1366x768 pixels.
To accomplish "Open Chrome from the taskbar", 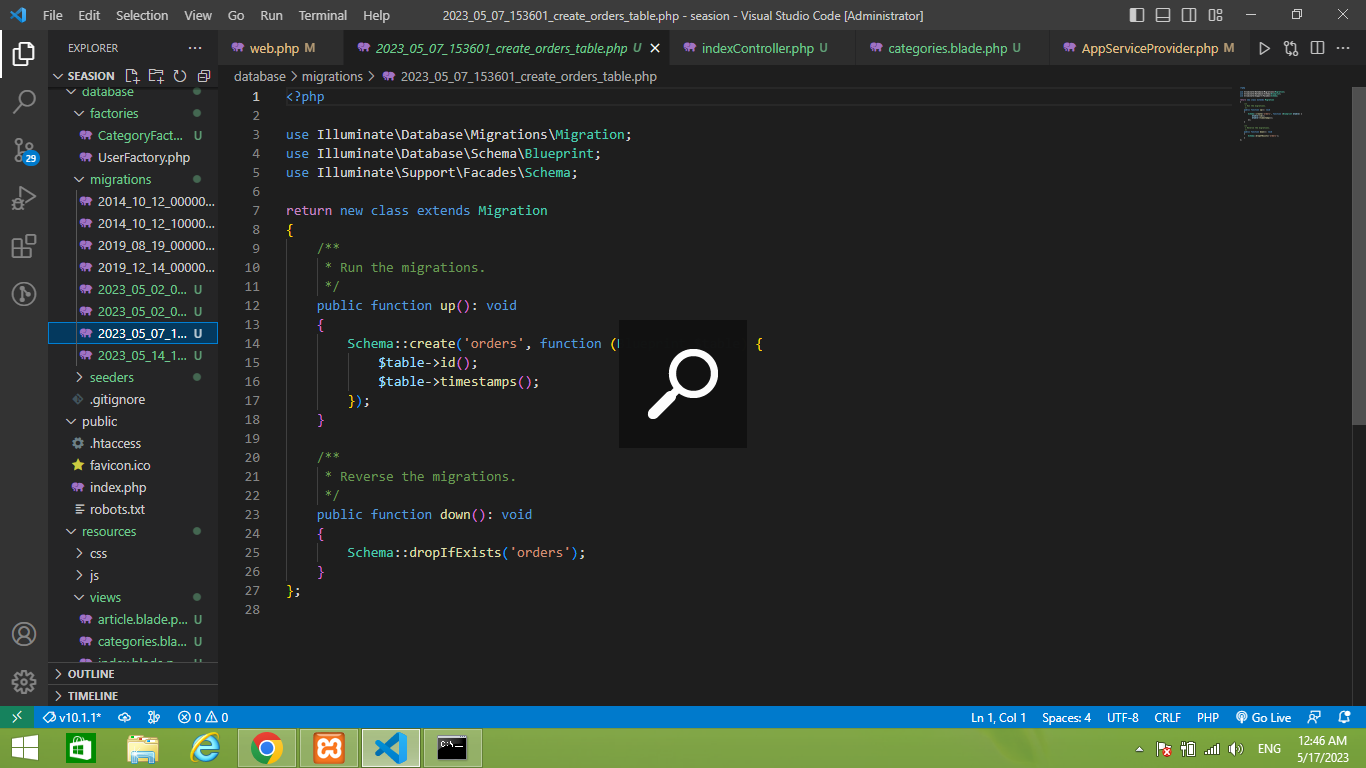I will pos(266,748).
